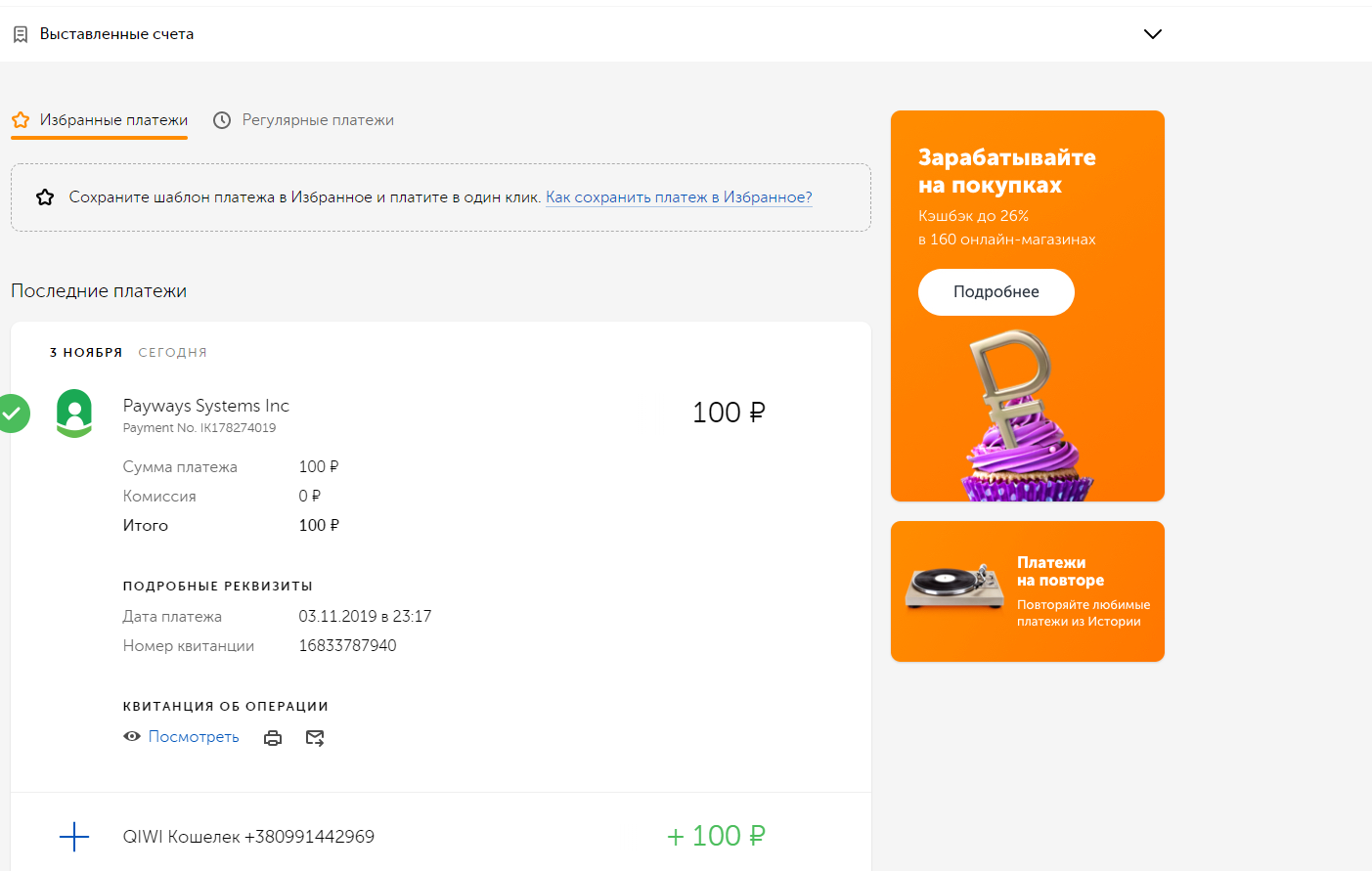Image resolution: width=1372 pixels, height=871 pixels.
Task: Open the Платежи на повторе banner
Action: click(x=1027, y=590)
